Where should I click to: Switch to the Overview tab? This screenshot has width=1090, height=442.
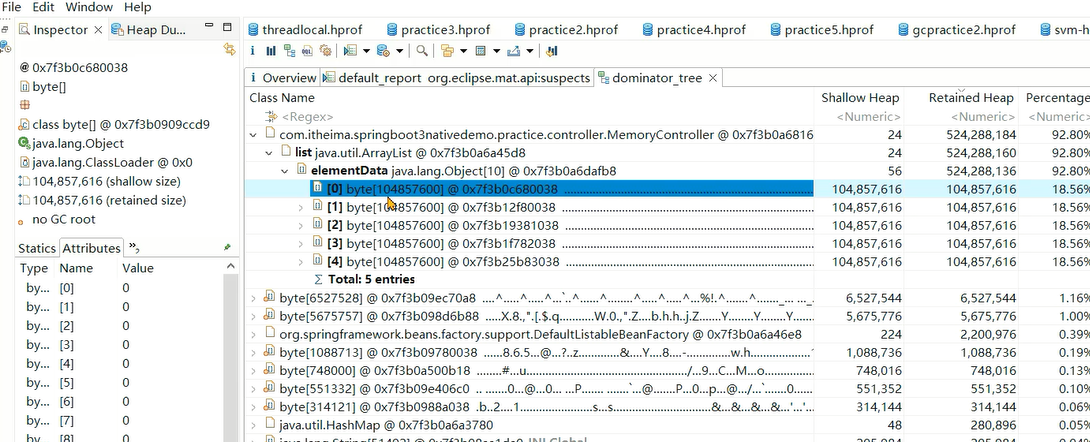coord(288,78)
